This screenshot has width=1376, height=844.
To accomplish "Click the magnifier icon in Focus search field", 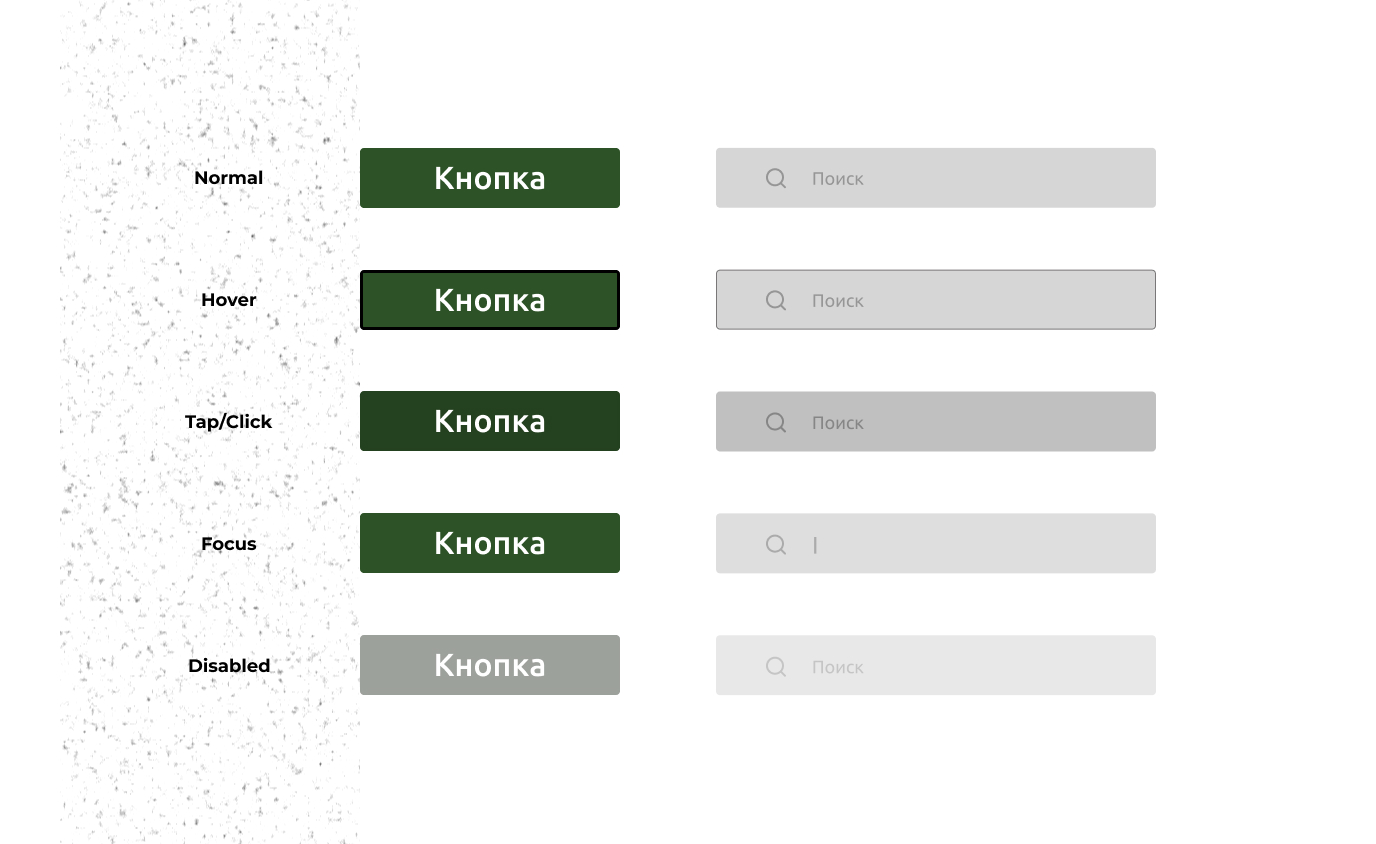I will tap(776, 544).
